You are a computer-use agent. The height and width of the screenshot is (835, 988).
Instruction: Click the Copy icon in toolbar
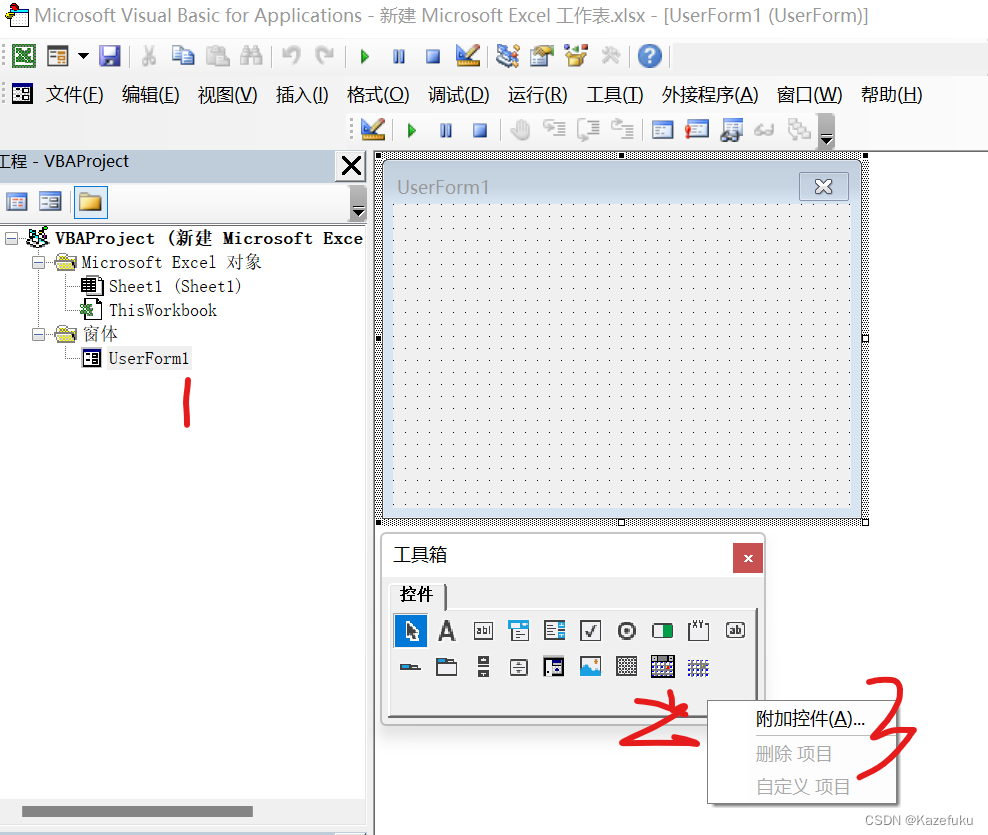(x=183, y=57)
